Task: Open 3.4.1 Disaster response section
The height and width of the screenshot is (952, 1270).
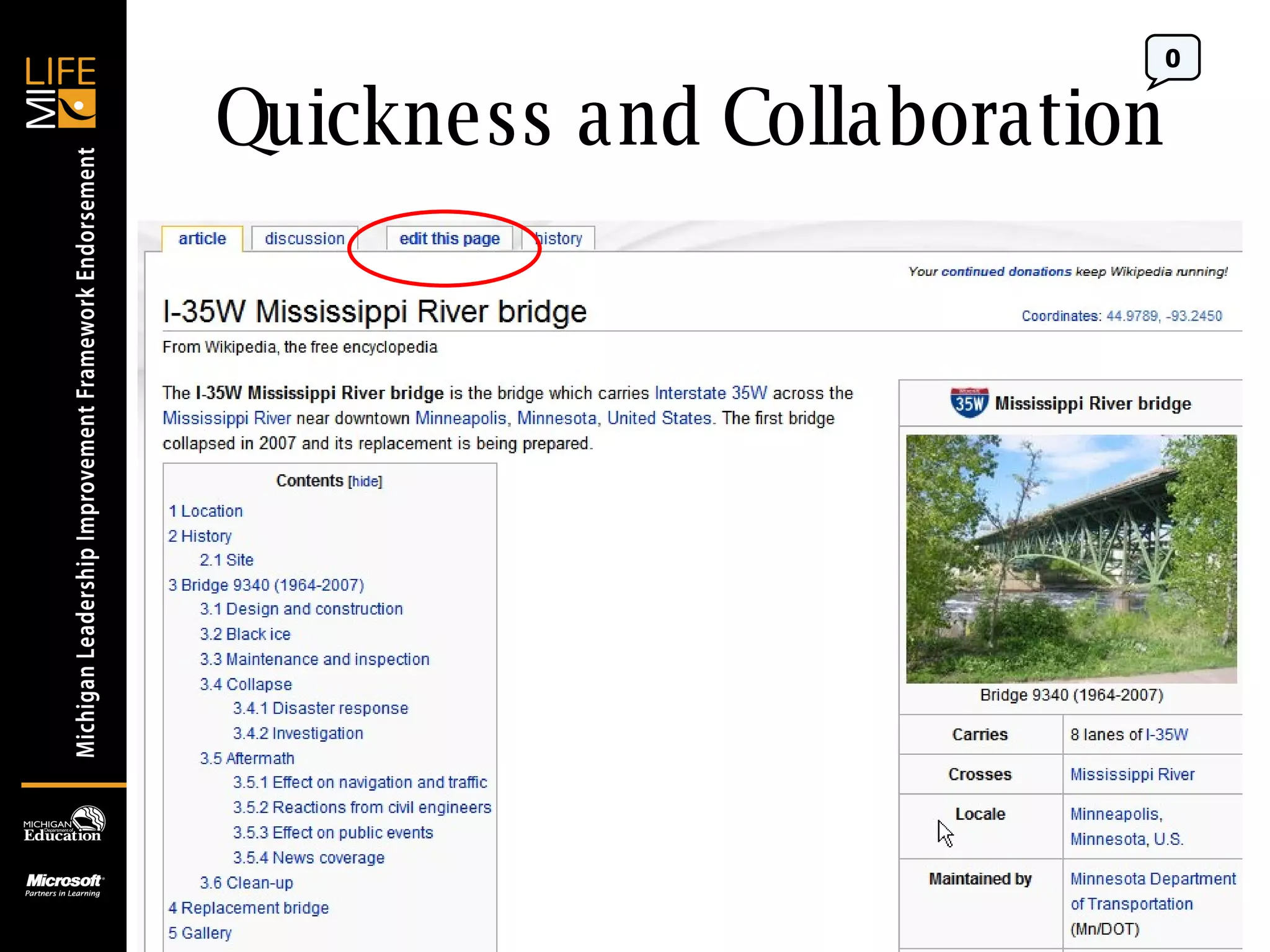Action: click(321, 708)
